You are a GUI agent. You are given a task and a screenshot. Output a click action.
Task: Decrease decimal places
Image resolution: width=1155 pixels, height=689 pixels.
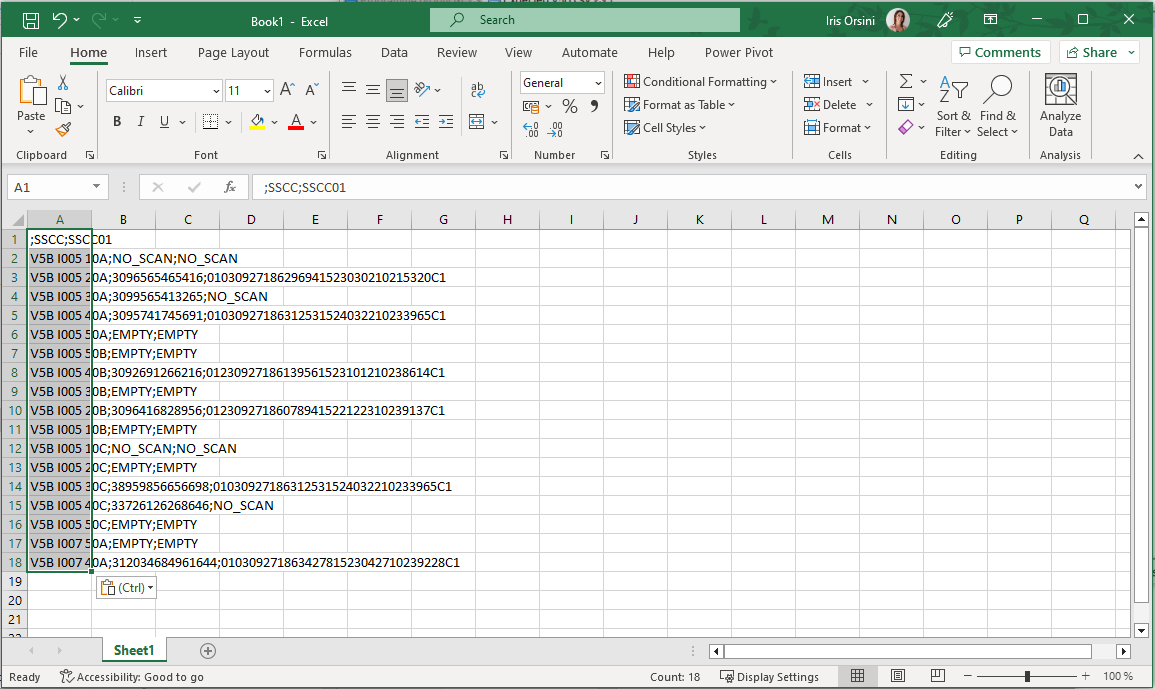pos(555,130)
